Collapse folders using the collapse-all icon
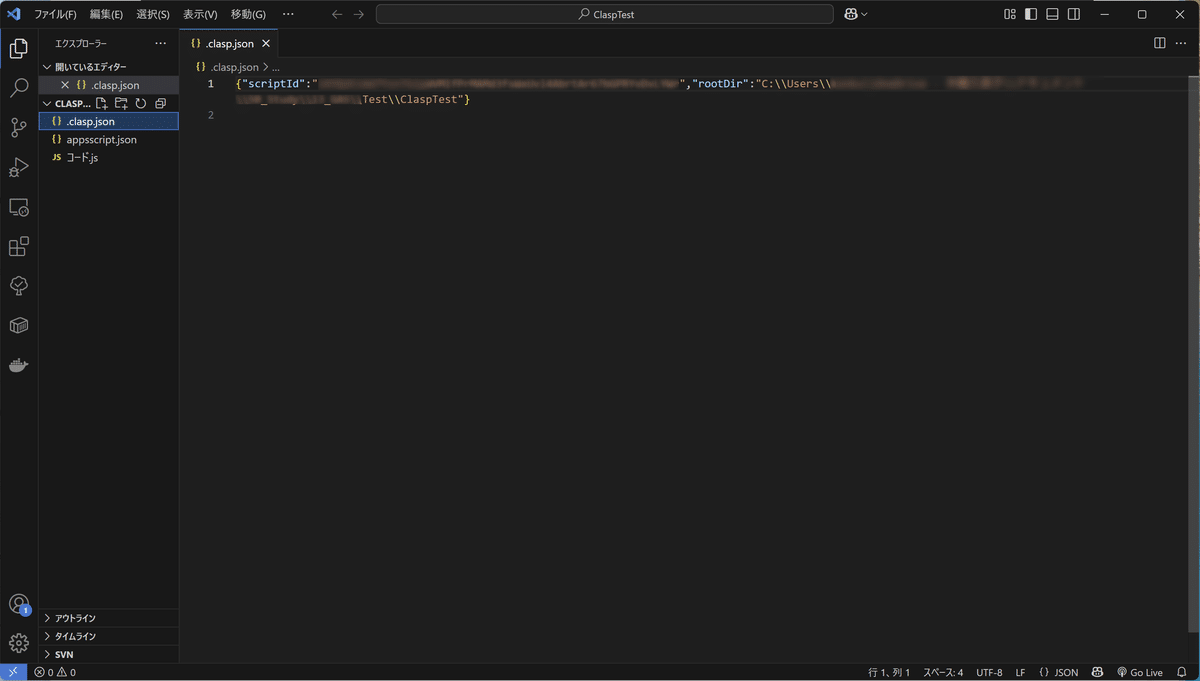Image resolution: width=1200 pixels, height=681 pixels. [x=159, y=103]
